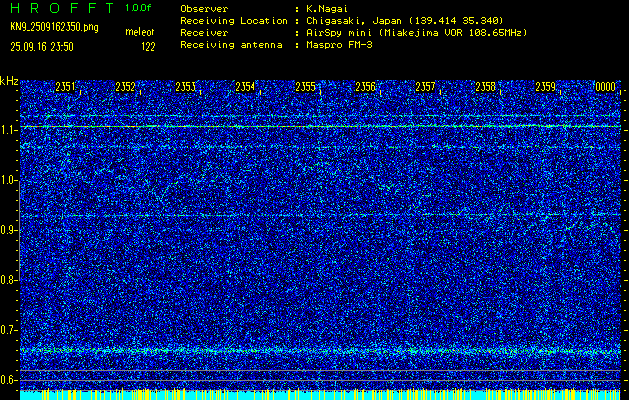The image size is (629, 400).
Task: Click the 2357 time marker
Action: tap(425, 87)
